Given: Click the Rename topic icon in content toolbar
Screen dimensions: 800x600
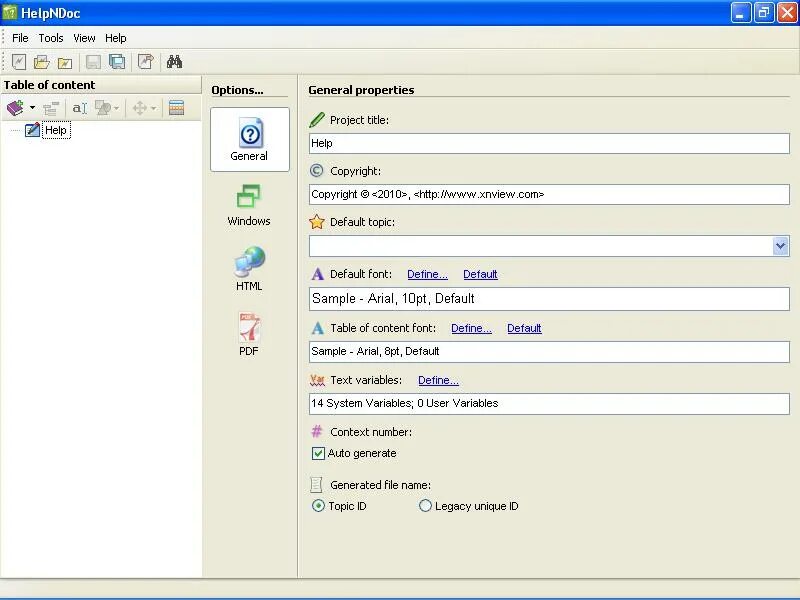Looking at the screenshot, I should click(80, 108).
